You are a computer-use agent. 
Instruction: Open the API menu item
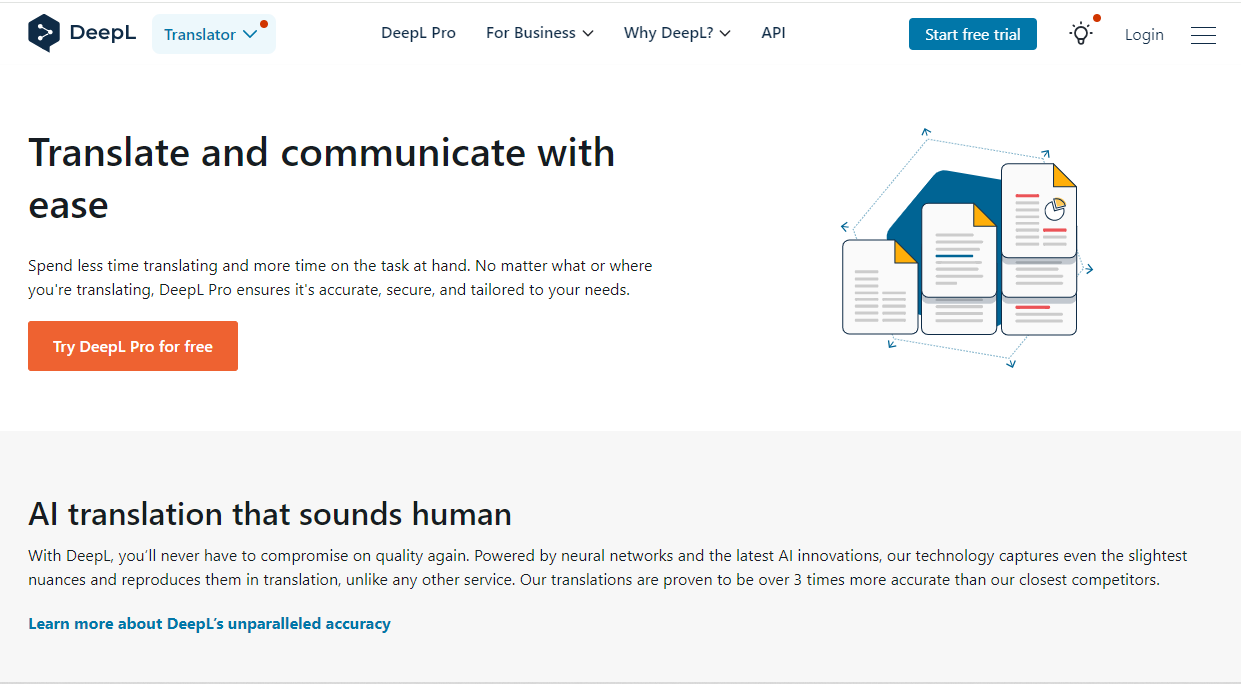(x=773, y=33)
